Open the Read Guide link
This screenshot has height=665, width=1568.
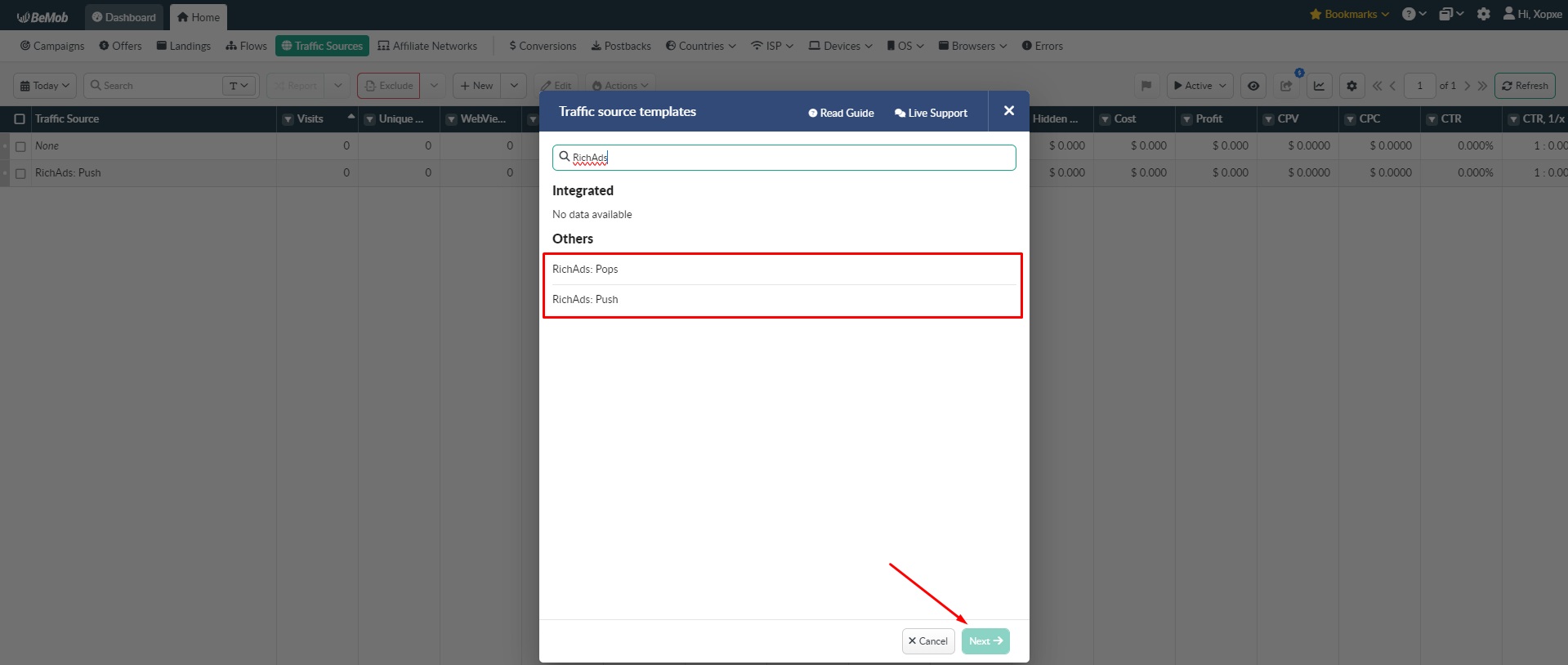(x=841, y=113)
